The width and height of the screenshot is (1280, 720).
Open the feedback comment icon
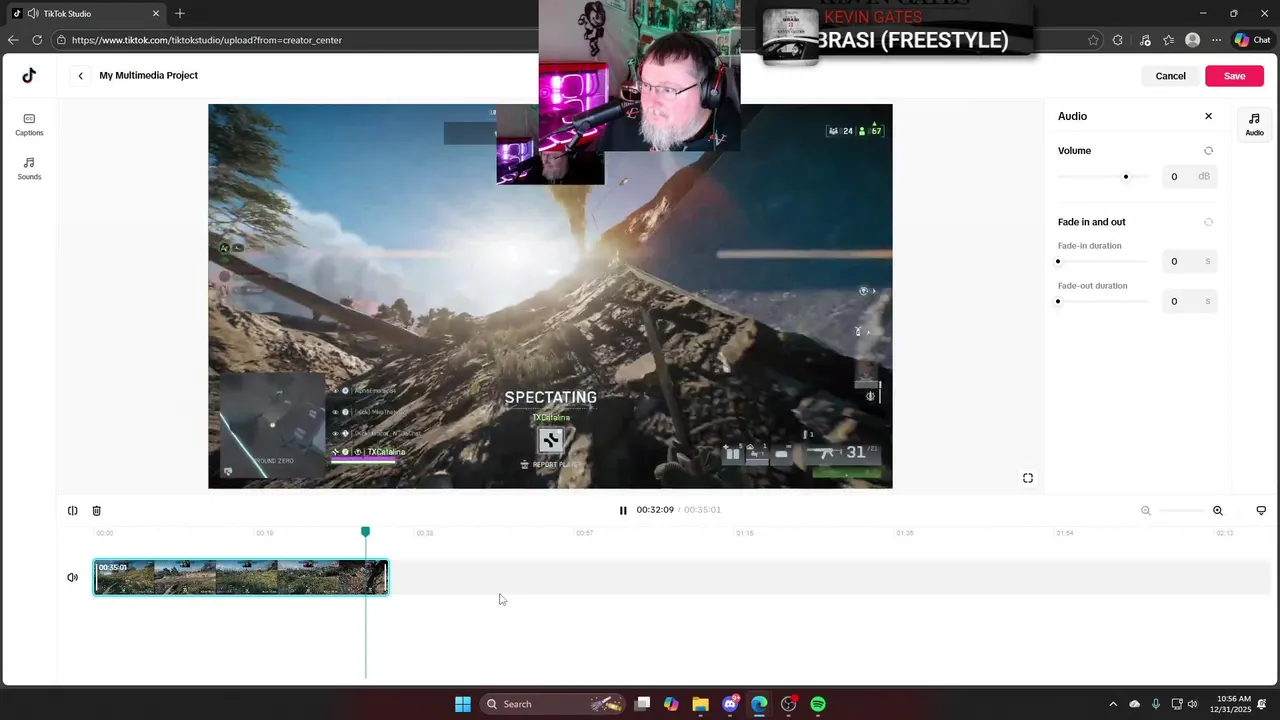click(1261, 511)
